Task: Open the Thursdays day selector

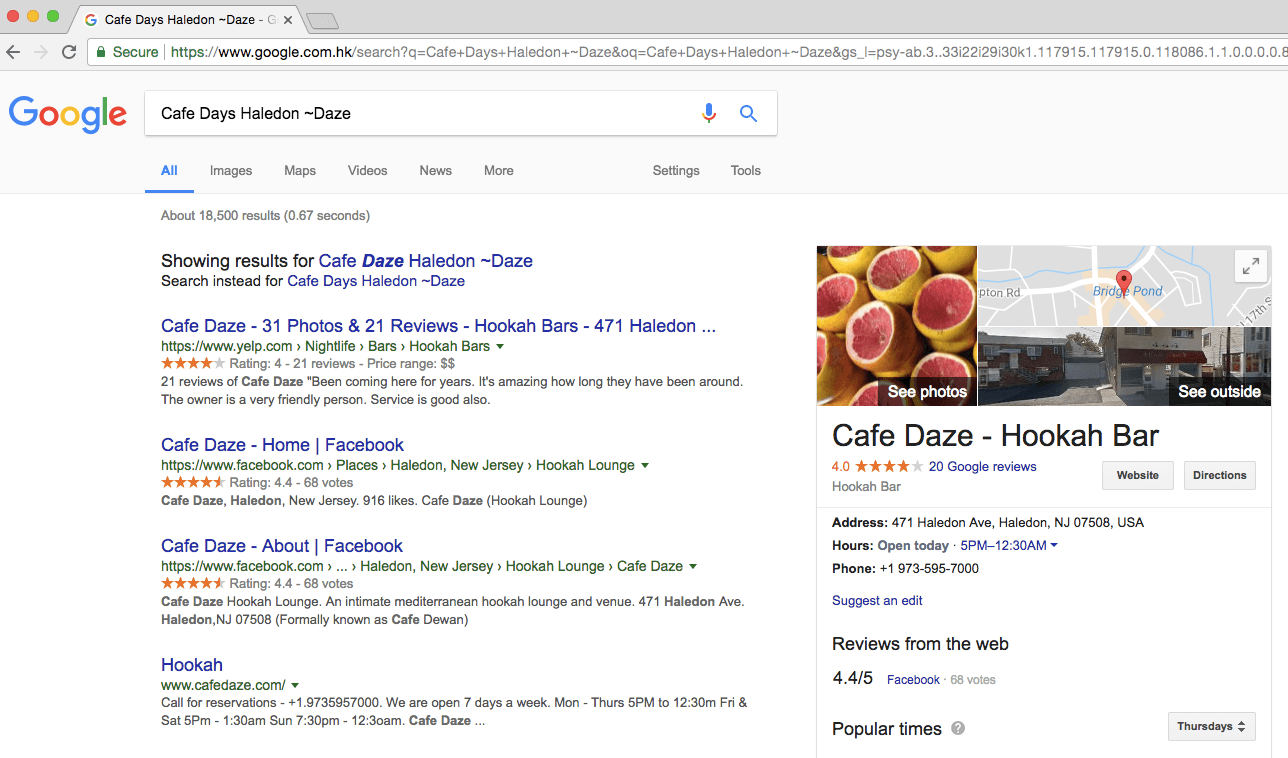Action: click(x=1211, y=726)
